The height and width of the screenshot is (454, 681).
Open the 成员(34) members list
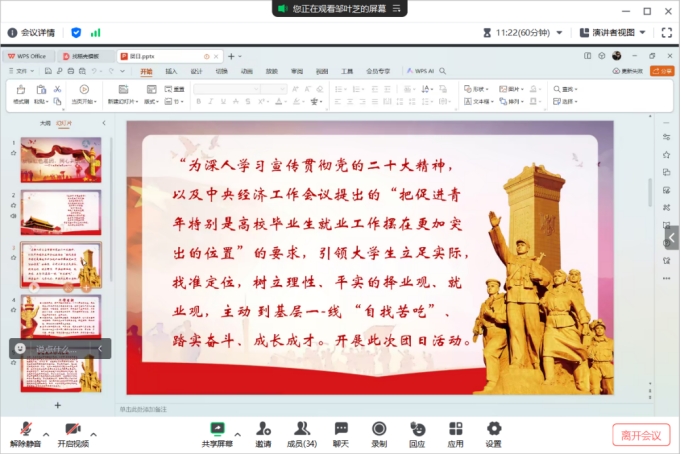point(301,431)
